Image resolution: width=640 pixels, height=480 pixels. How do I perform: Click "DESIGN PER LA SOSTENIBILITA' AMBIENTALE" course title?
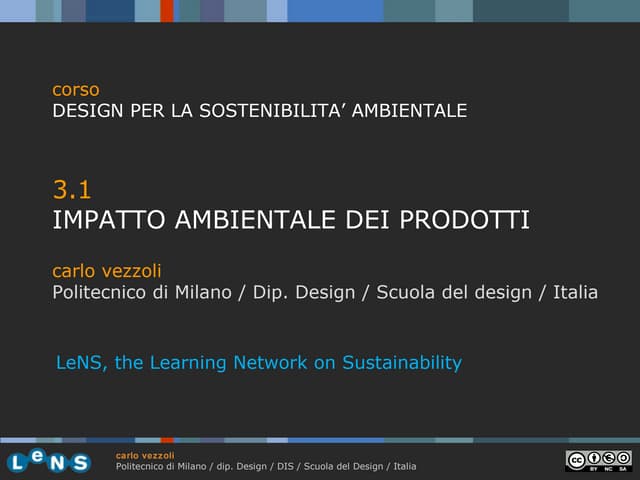click(x=259, y=111)
